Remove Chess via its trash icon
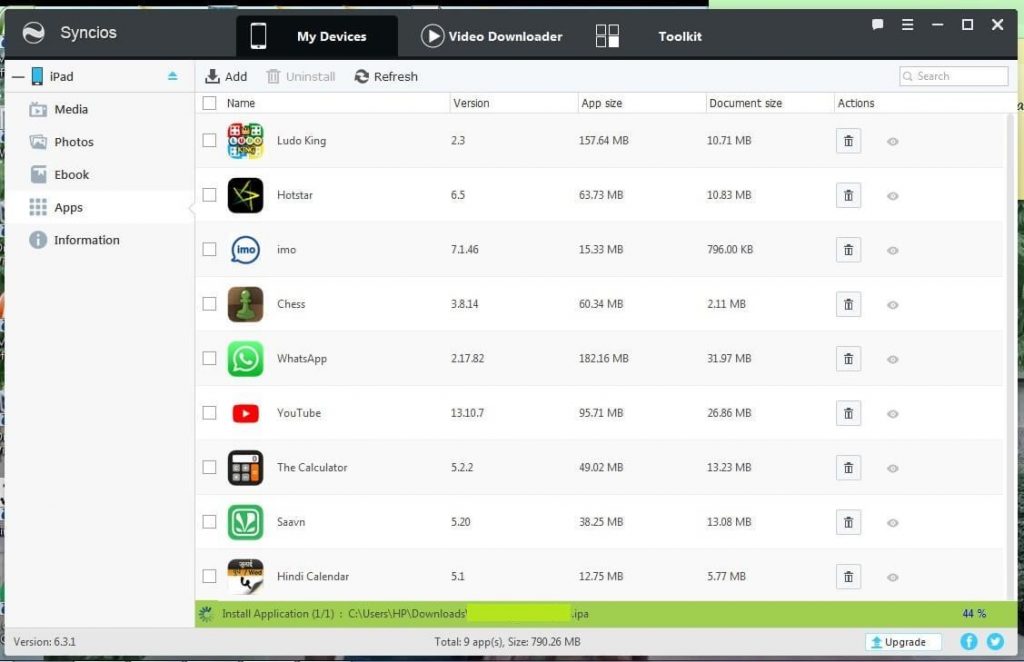1024x662 pixels. click(848, 304)
